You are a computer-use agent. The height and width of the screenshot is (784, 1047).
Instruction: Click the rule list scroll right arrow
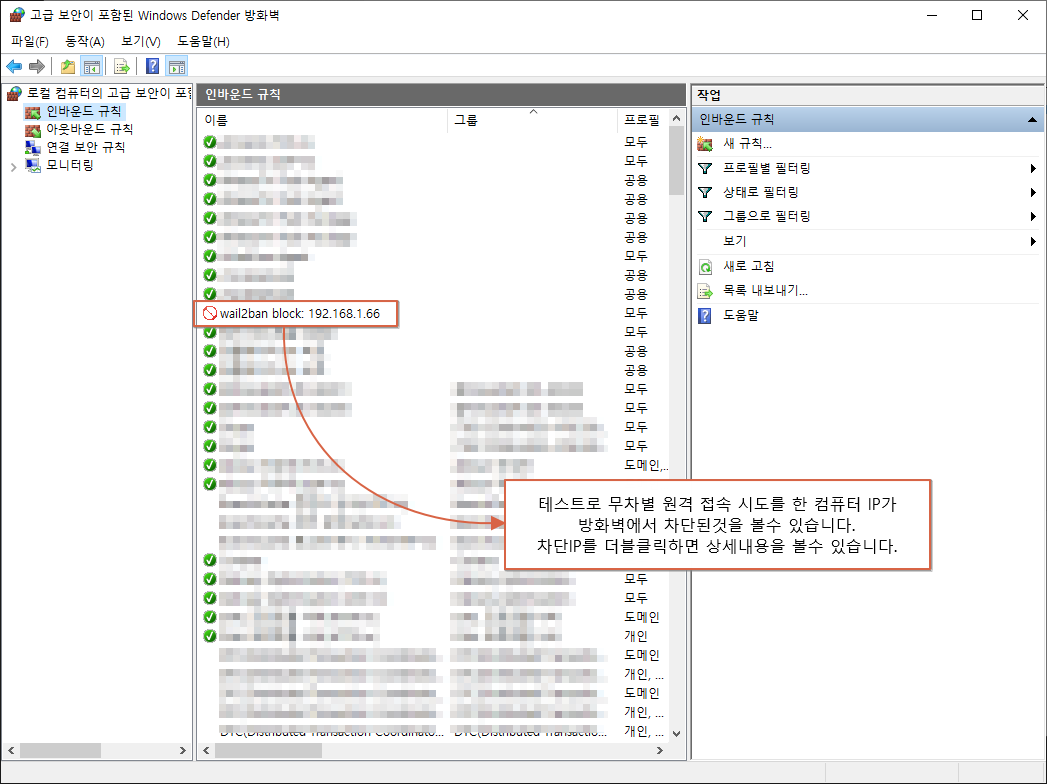click(660, 751)
